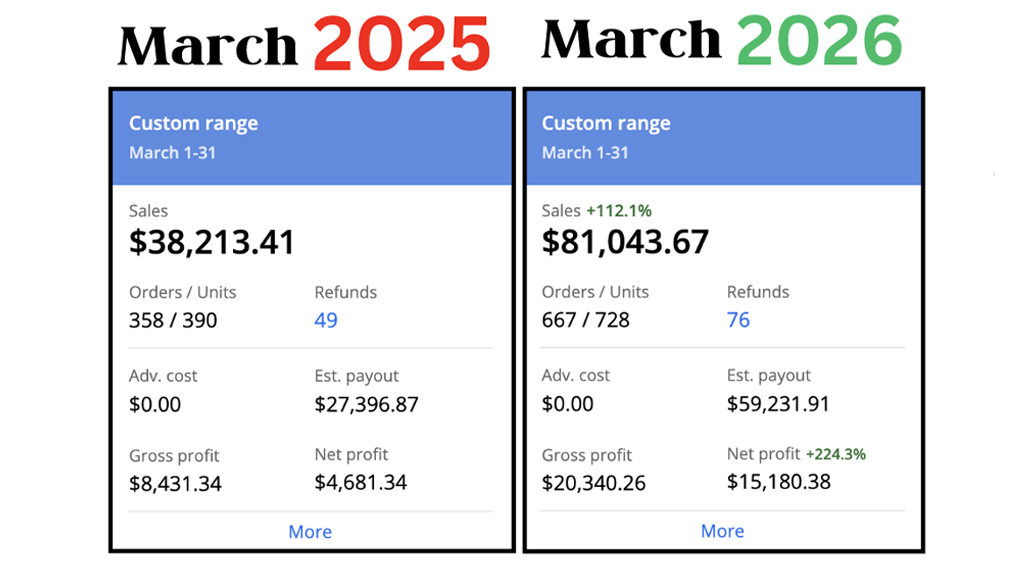Open the 76 refunds link

click(x=738, y=320)
